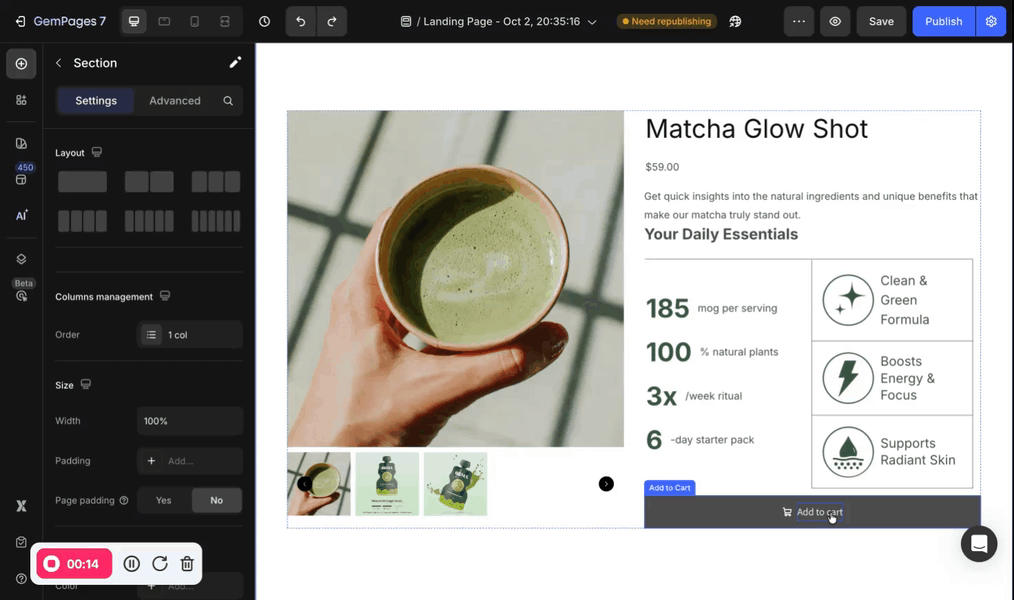Viewport: 1014px width, 600px height.
Task: Click the Save button
Action: [881, 21]
